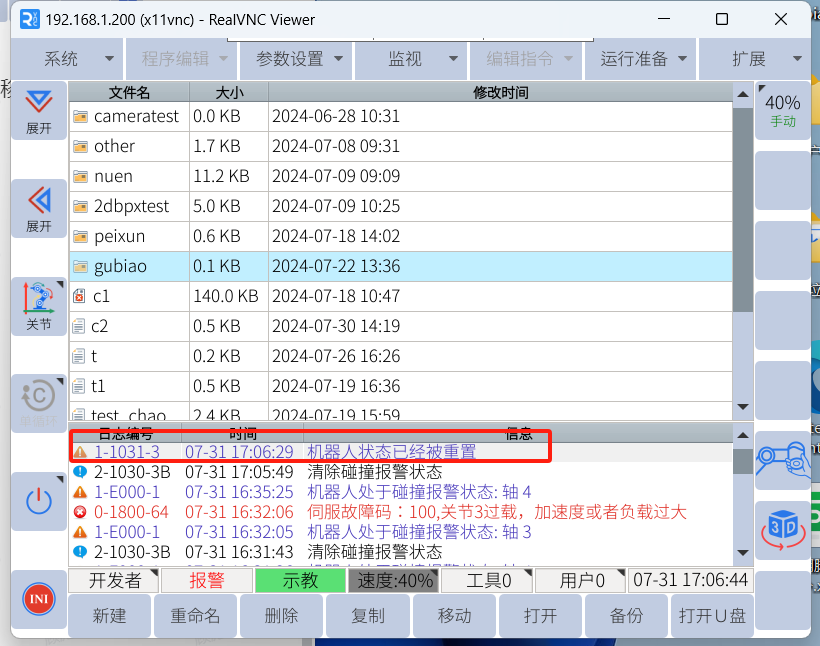Screen dimensions: 820x646
Task: Open the 系统 dropdown menu
Action: click(x=66, y=59)
